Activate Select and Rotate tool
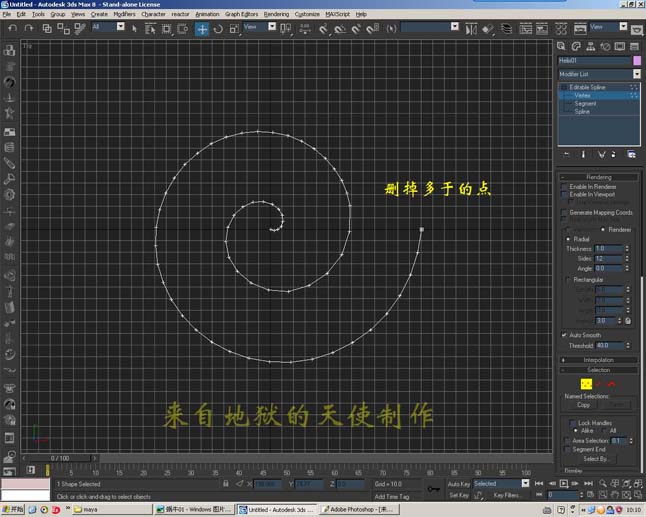646x517 pixels. point(218,29)
